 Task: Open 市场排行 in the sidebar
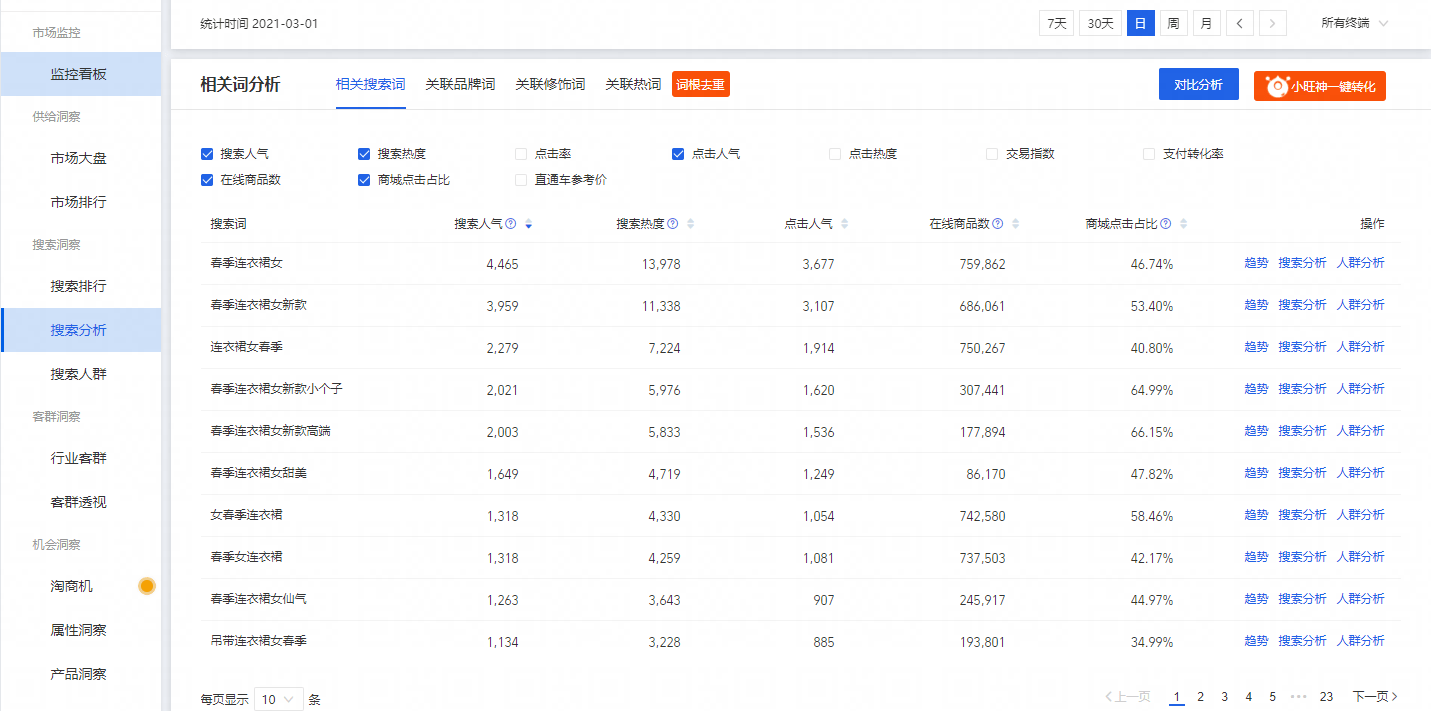click(x=80, y=202)
